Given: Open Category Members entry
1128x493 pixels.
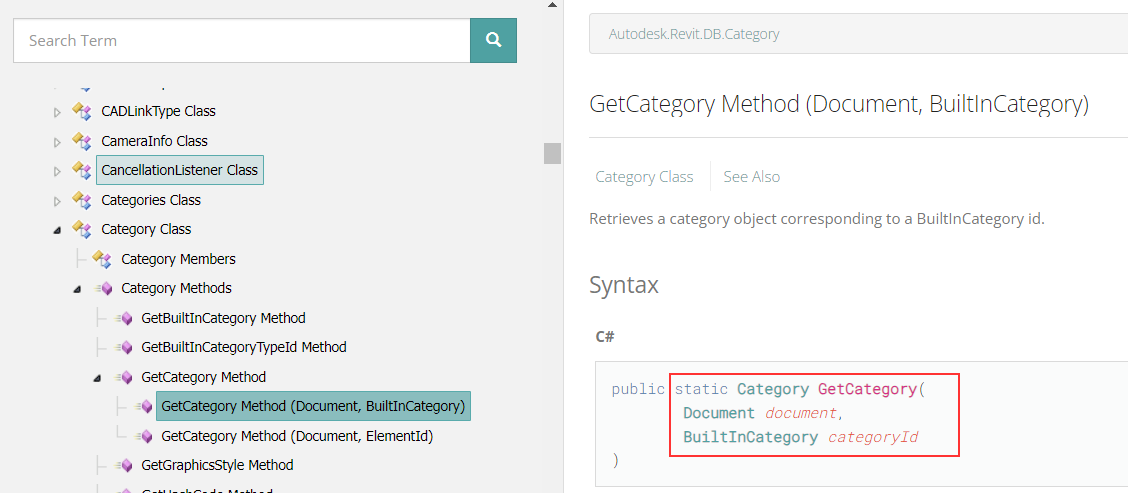Looking at the screenshot, I should (178, 259).
